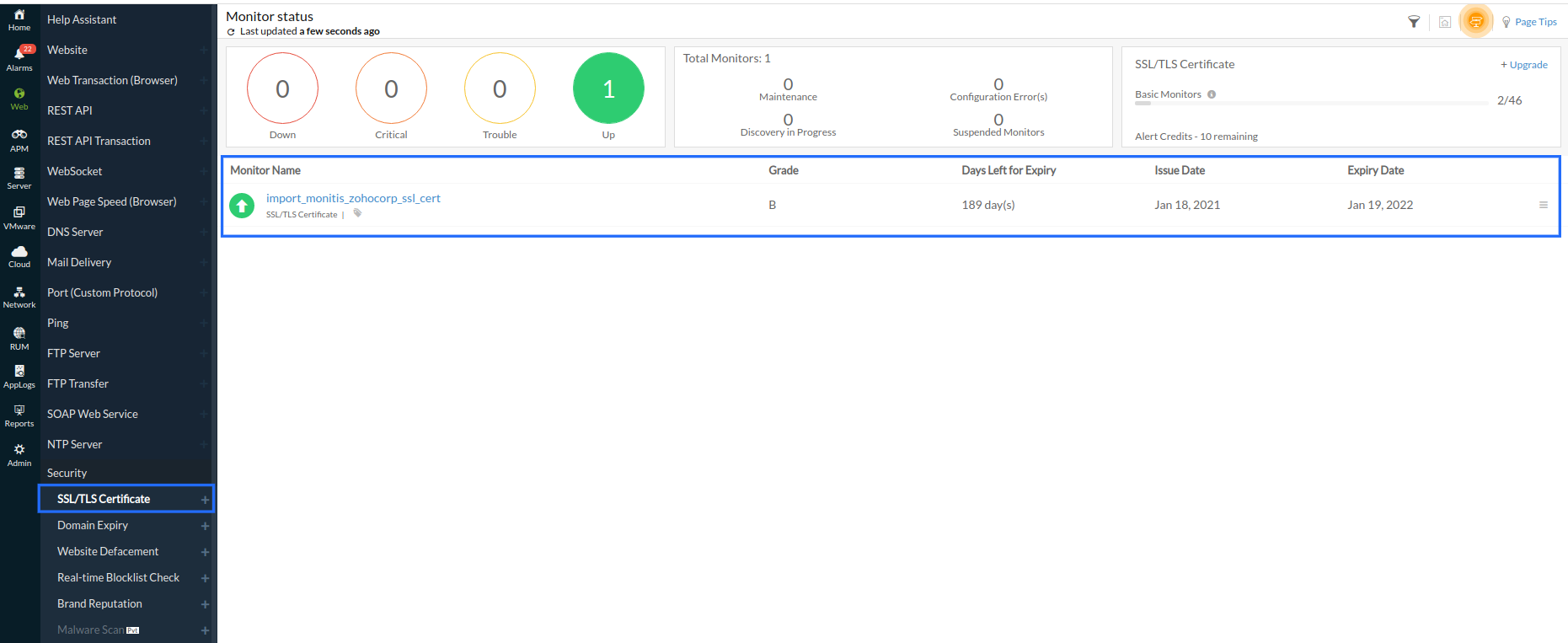Select DNS Server from monitor list
1568x643 pixels.
[75, 232]
